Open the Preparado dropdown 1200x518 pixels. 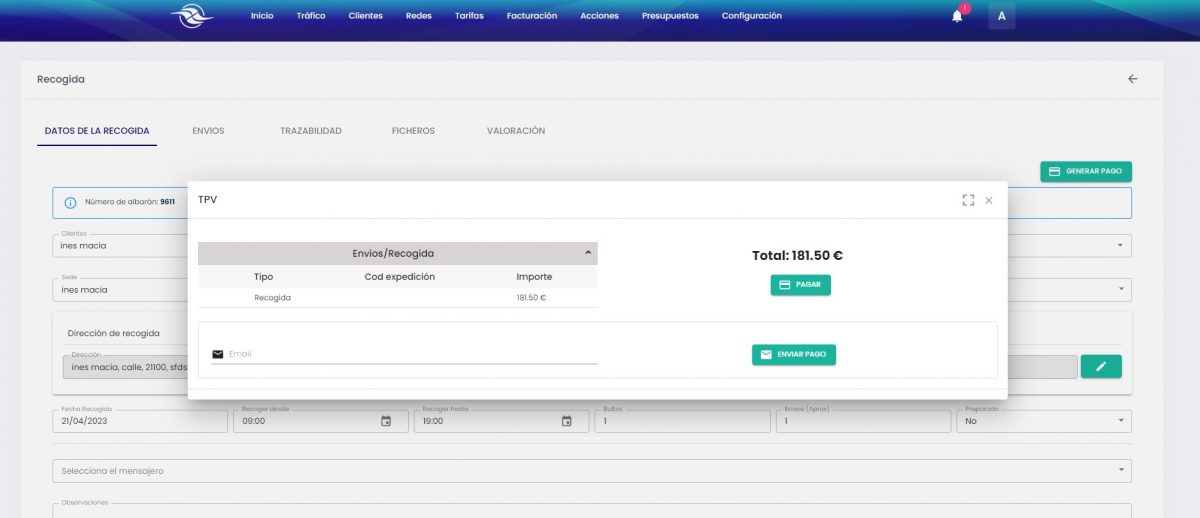click(x=1118, y=421)
